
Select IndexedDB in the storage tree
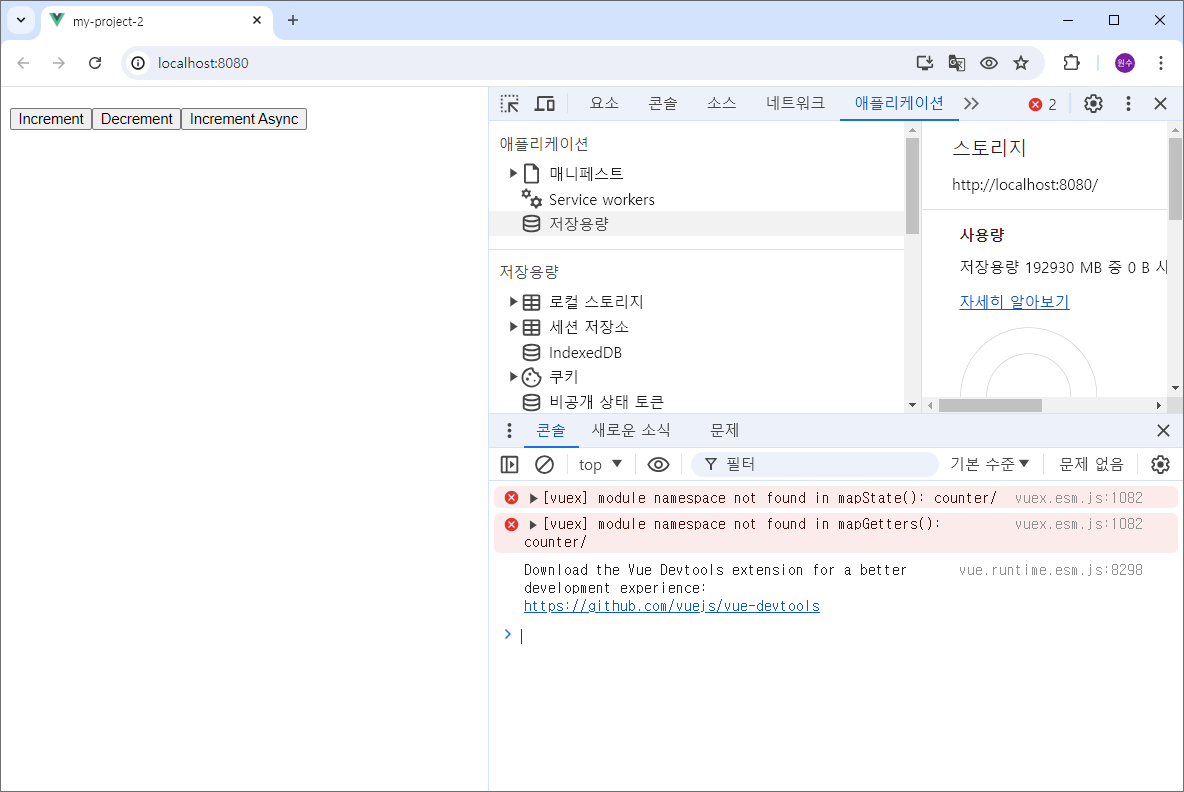(x=584, y=353)
